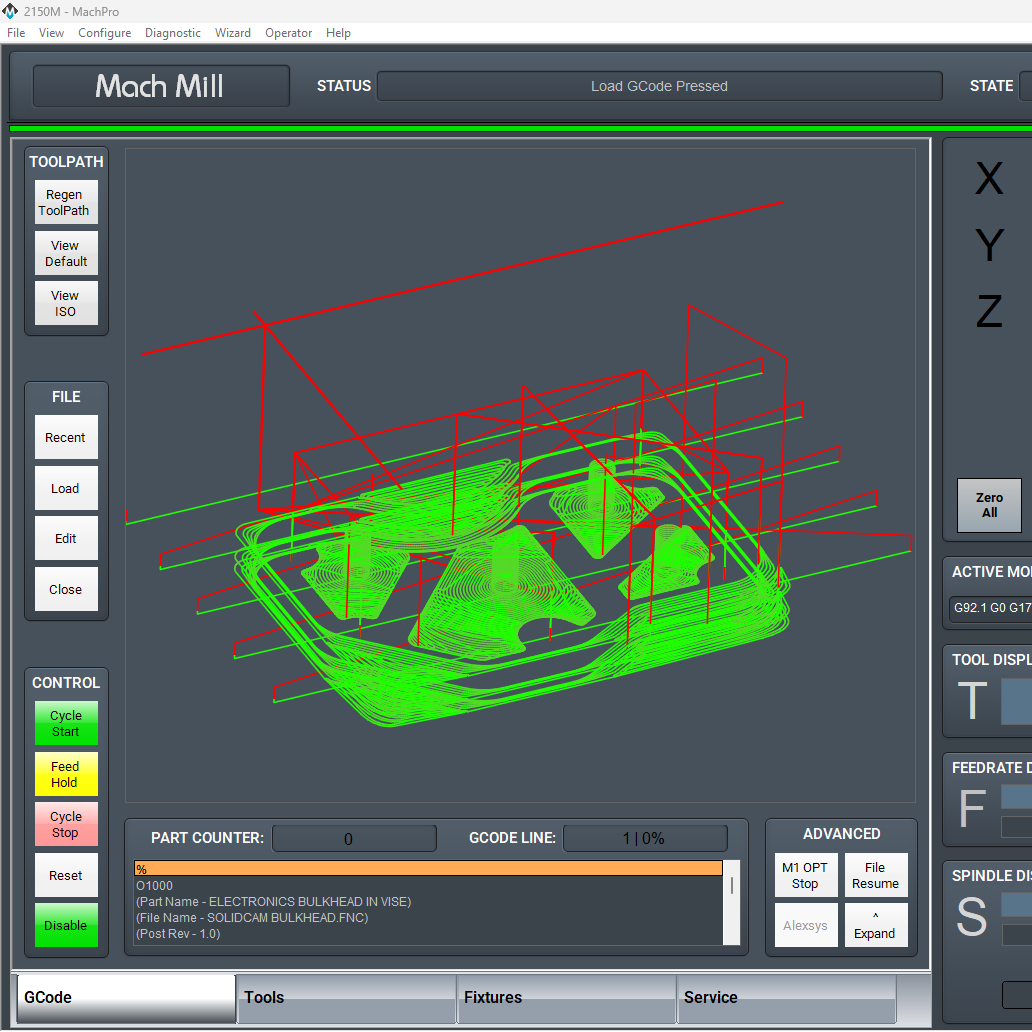Open the View menu
This screenshot has width=1032, height=1032.
pyautogui.click(x=51, y=33)
